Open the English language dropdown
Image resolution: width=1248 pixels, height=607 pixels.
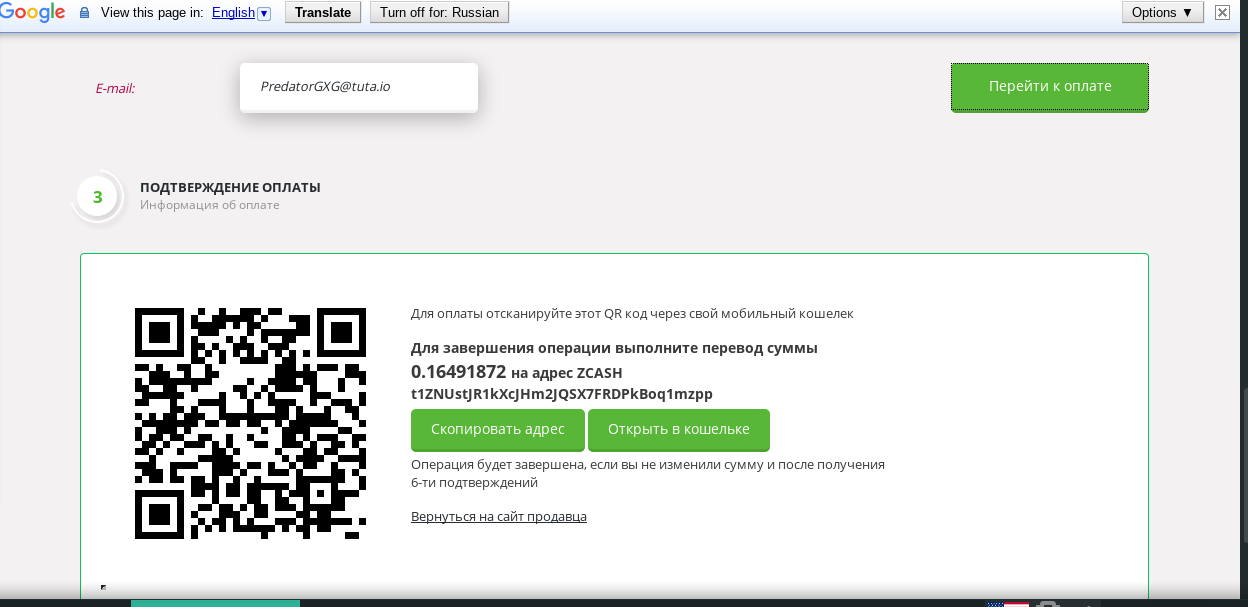pyautogui.click(x=241, y=13)
